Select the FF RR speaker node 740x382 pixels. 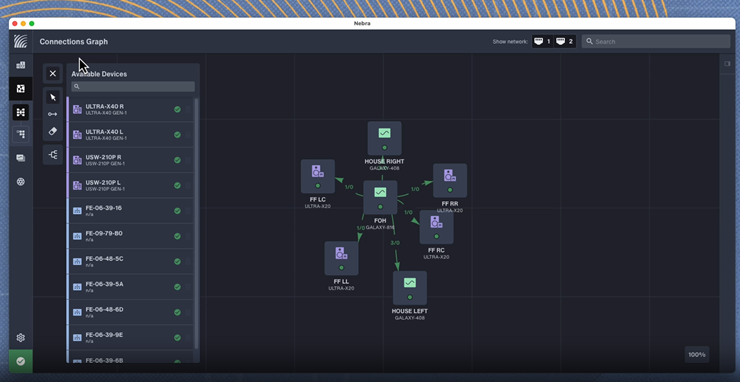click(x=450, y=180)
